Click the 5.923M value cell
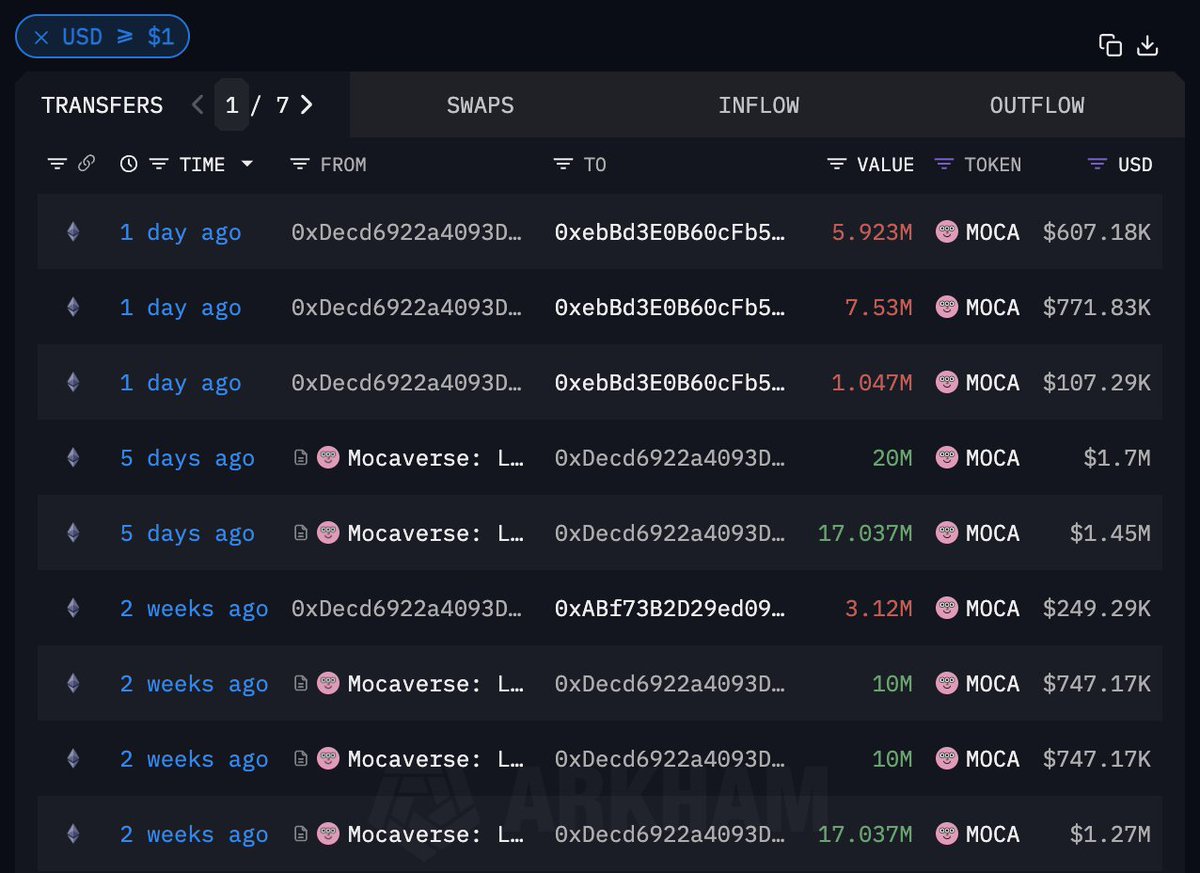The width and height of the screenshot is (1200, 873). (x=872, y=232)
